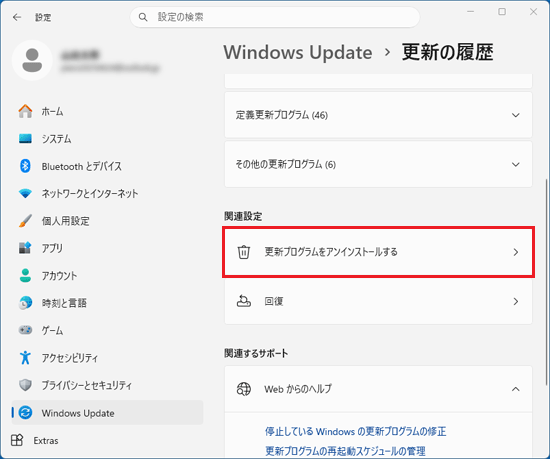Screen dimensions: 550x459
Task: Open ネットワークとインターネット settings
Action: (x=90, y=194)
